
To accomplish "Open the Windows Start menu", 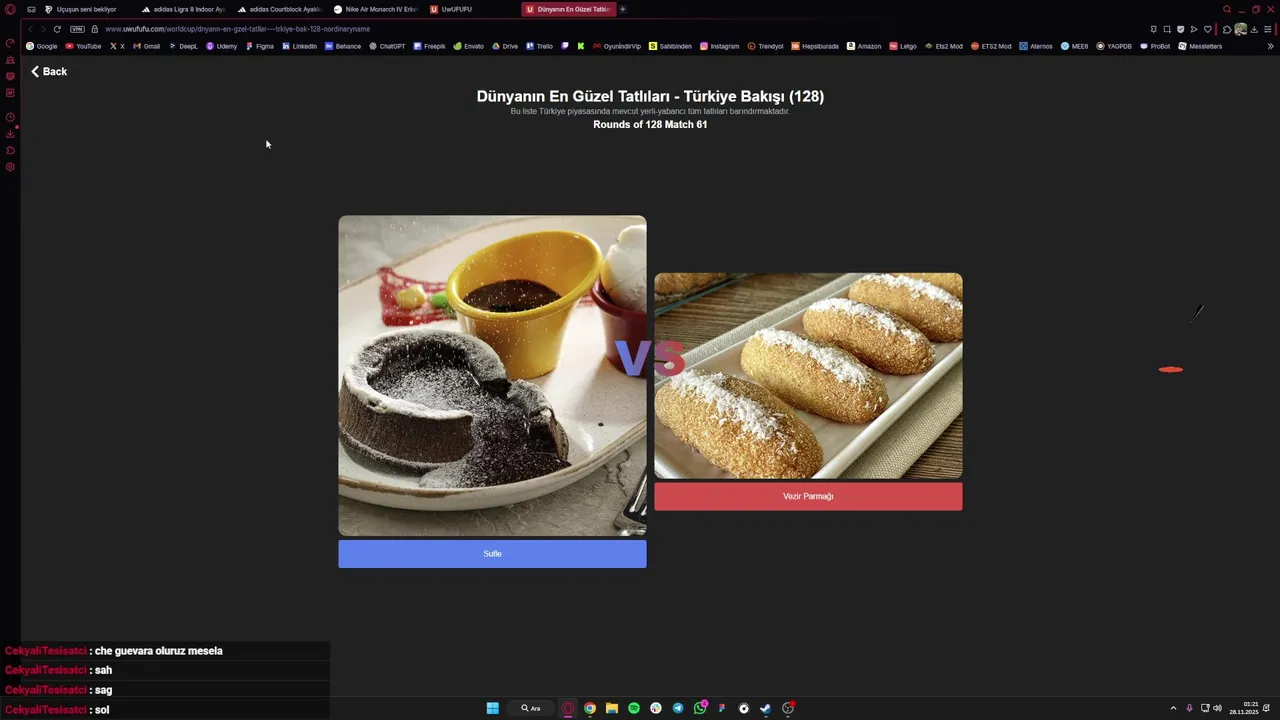I will [493, 708].
